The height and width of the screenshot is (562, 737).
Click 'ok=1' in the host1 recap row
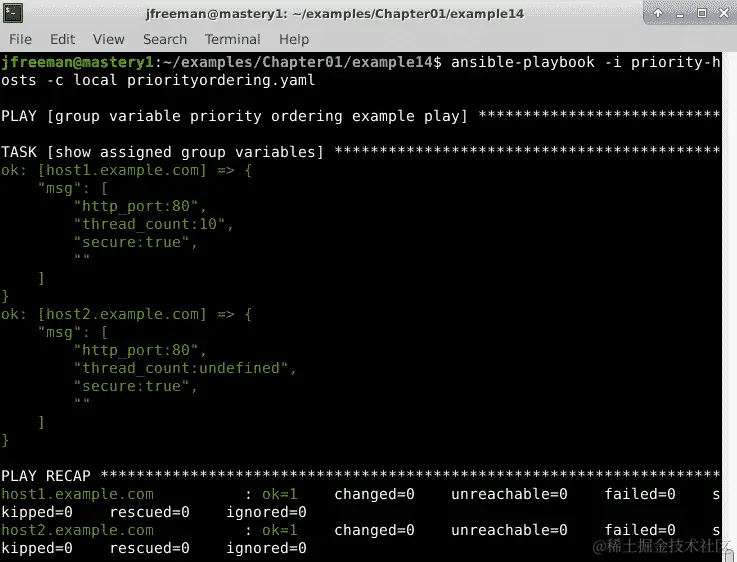[280, 494]
